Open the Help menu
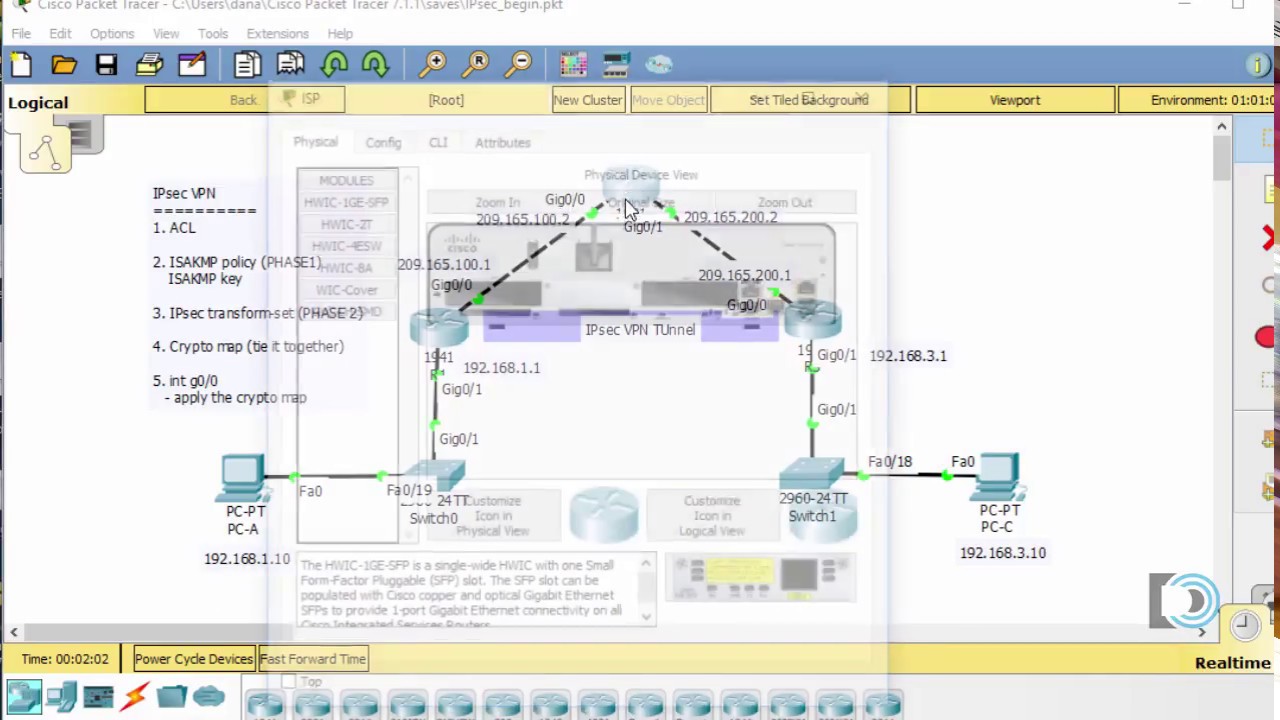 tap(340, 33)
